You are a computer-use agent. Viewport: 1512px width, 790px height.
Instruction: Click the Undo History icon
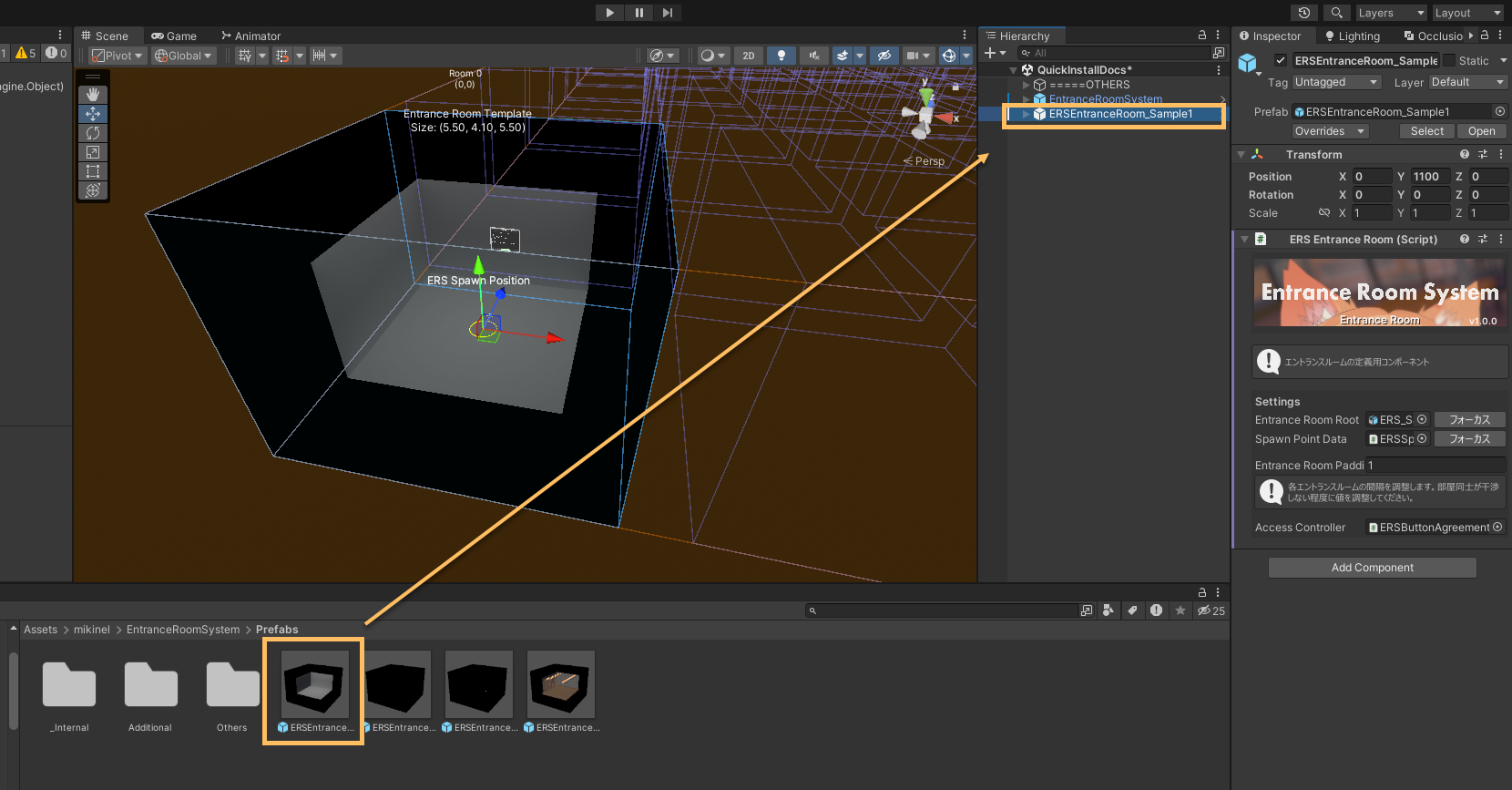click(x=1304, y=13)
